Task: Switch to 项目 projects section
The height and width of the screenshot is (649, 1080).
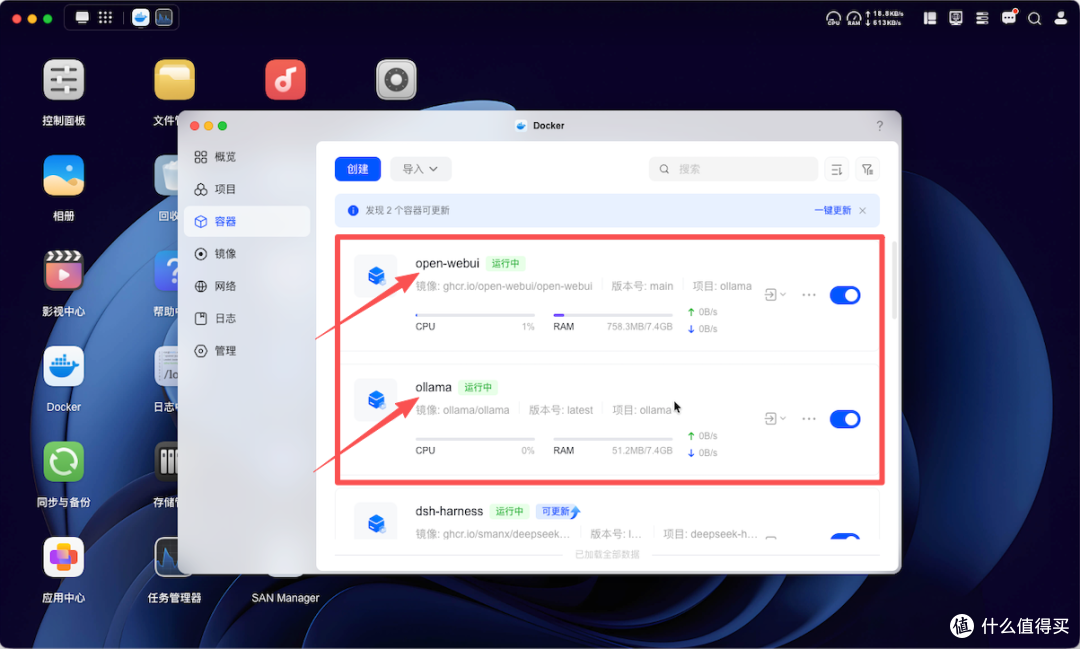Action: [247, 189]
